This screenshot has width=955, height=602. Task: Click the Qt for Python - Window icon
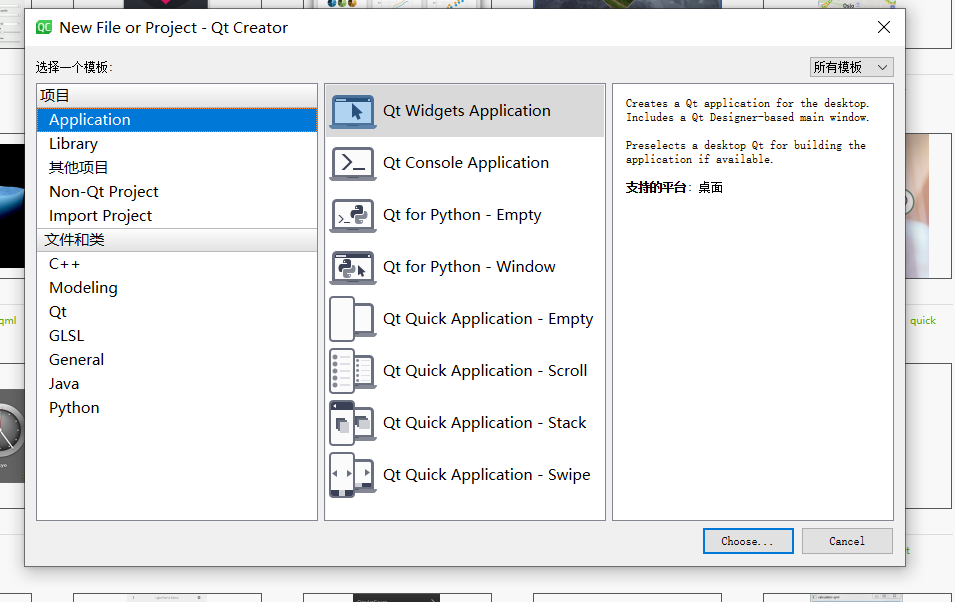(x=353, y=267)
